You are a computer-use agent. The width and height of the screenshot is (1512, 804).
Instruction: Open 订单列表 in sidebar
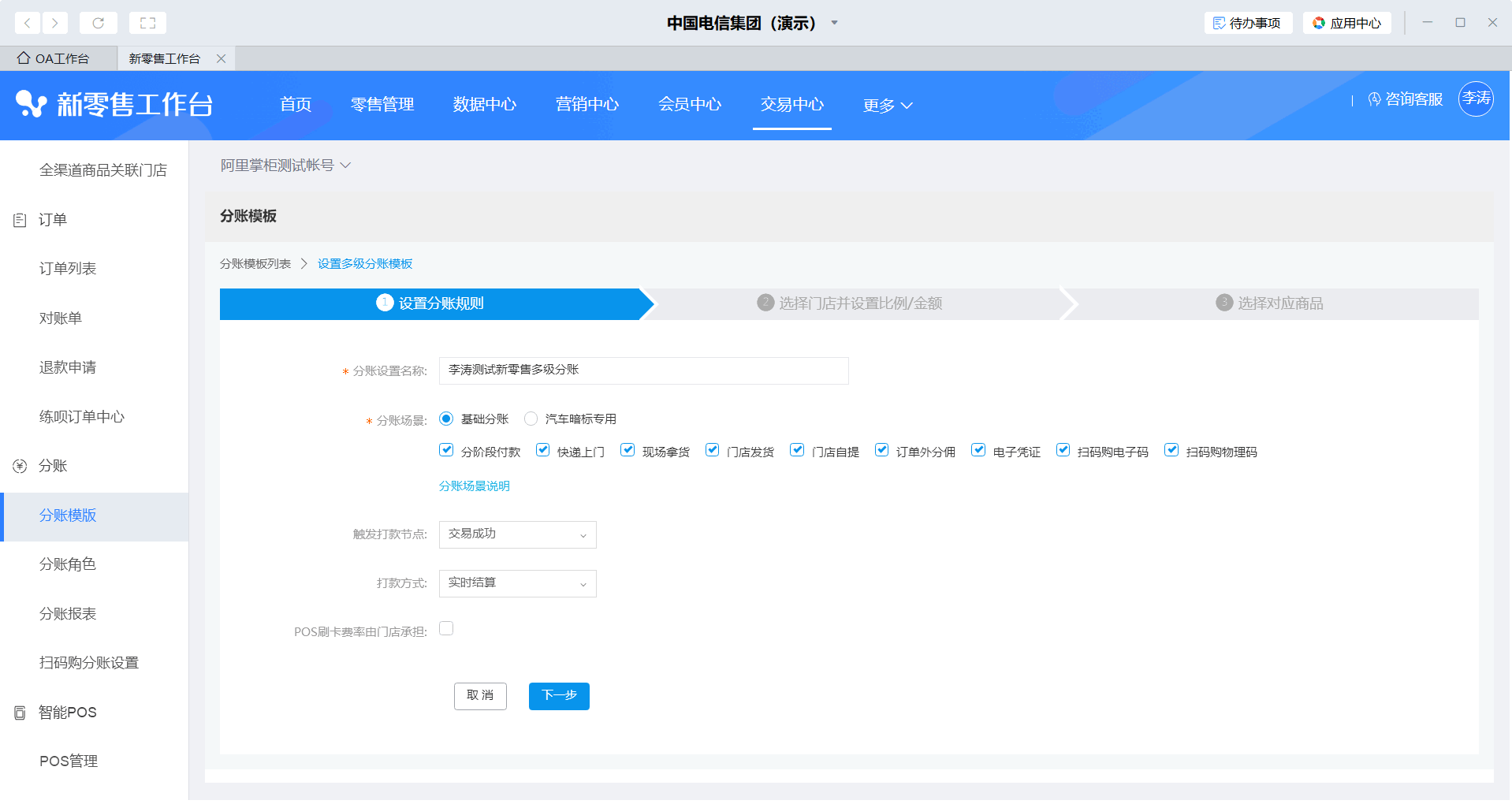click(68, 269)
